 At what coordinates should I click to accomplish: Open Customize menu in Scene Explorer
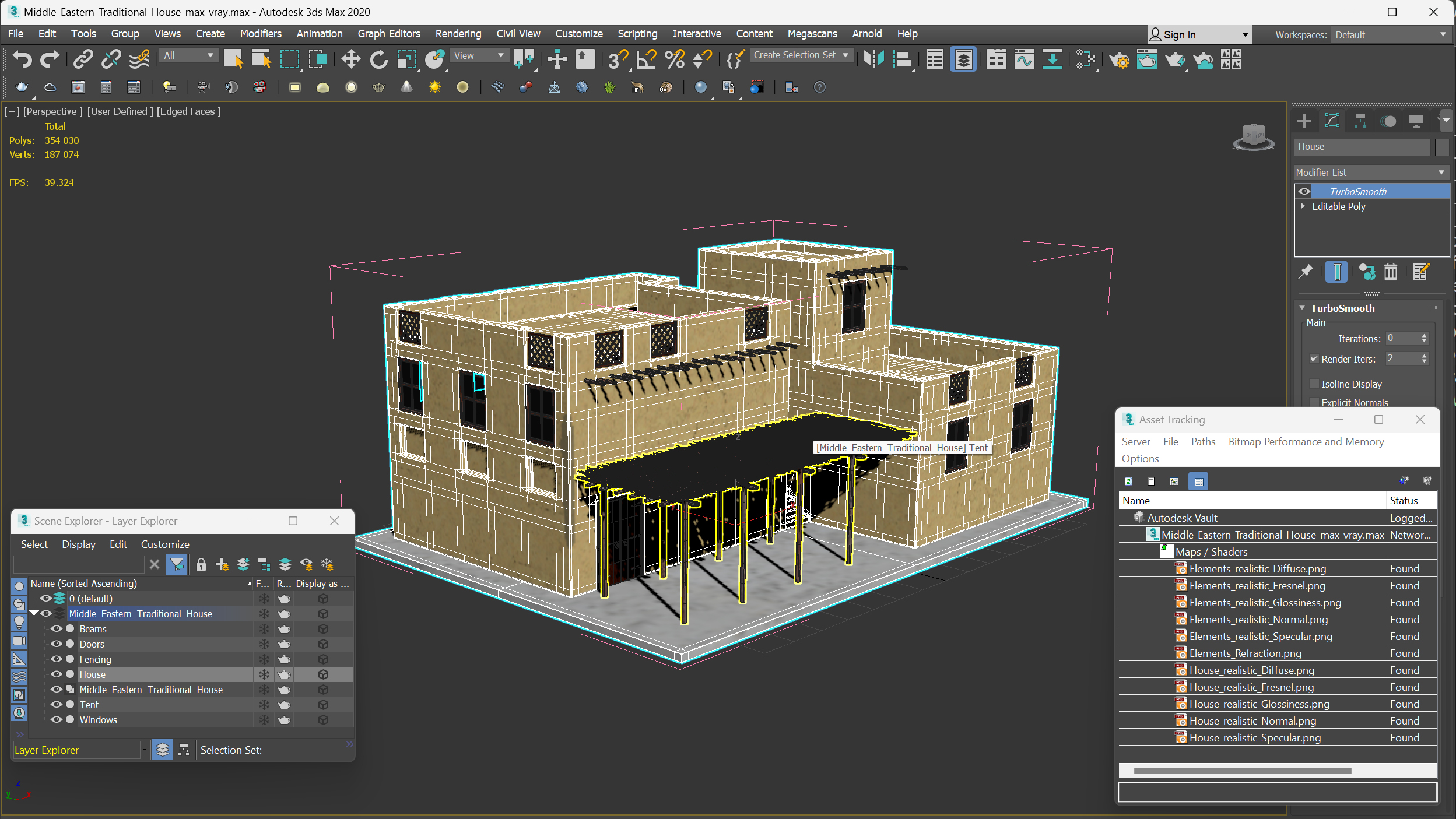165,544
